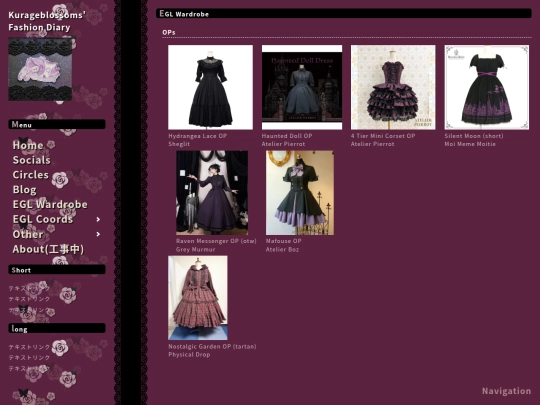540x405 pixels.
Task: Open the Hydrangea Lace OP dress photo
Action: [x=210, y=87]
